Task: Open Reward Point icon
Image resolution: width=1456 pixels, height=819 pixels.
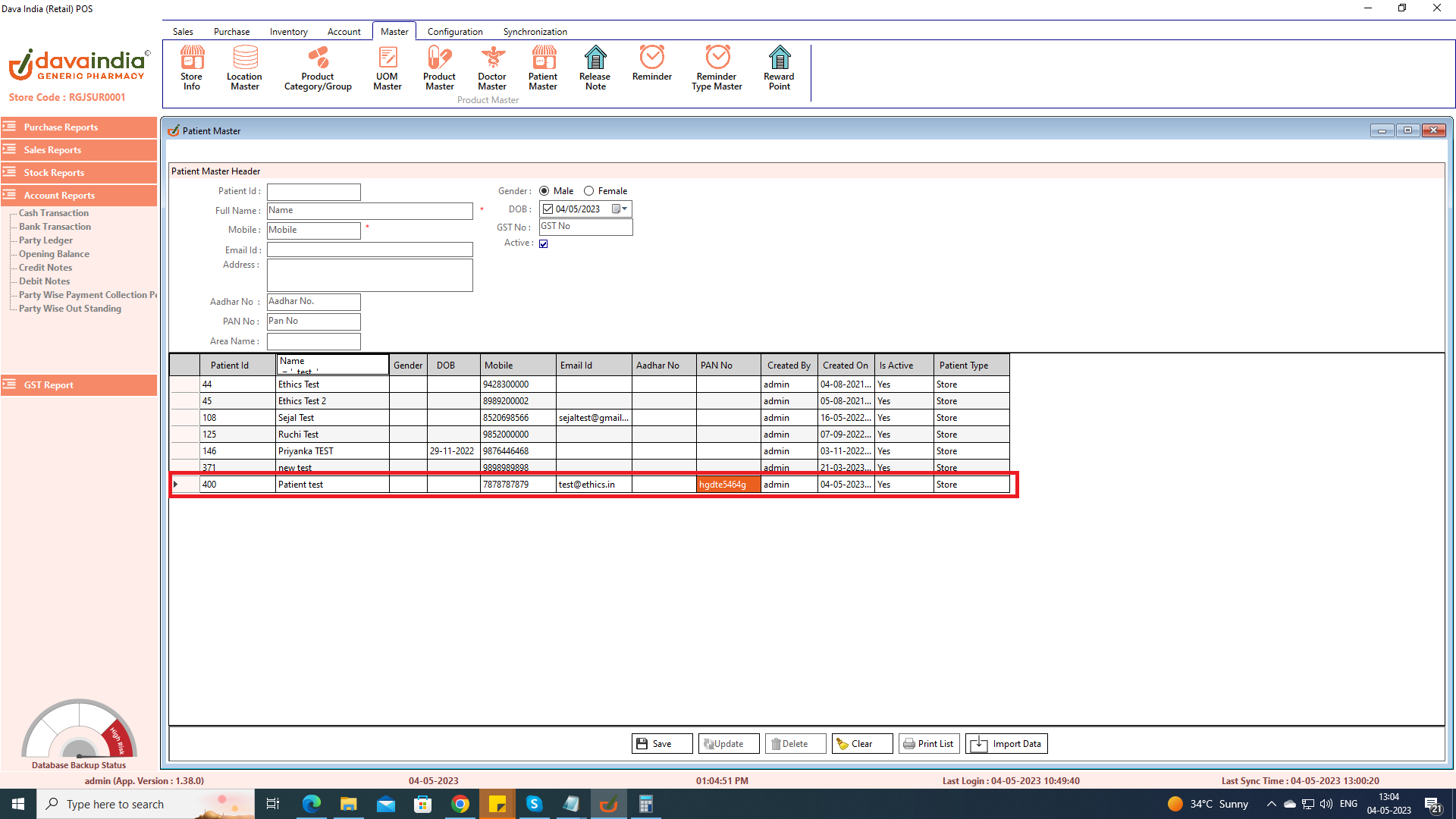Action: [779, 67]
